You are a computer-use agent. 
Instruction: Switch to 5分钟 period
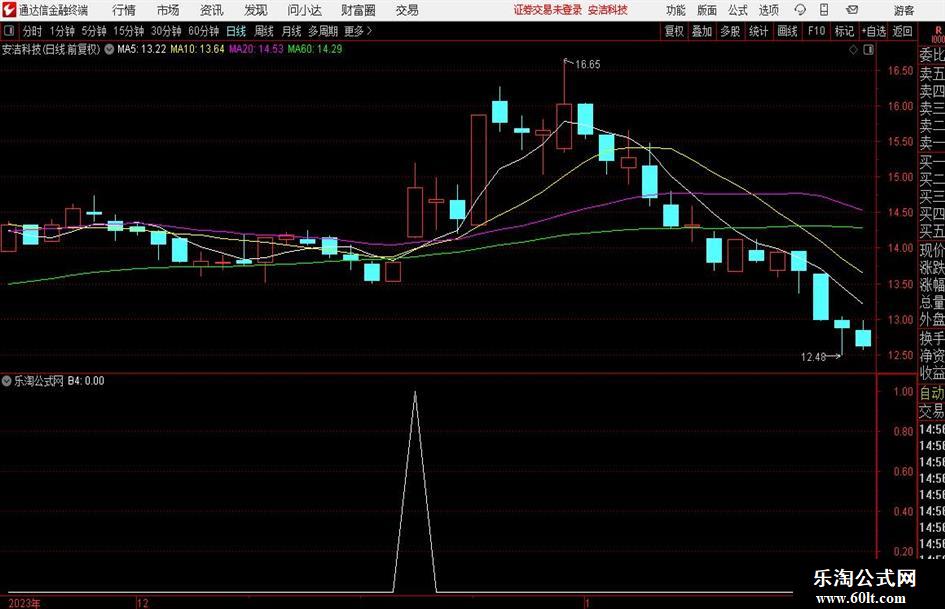click(x=94, y=31)
